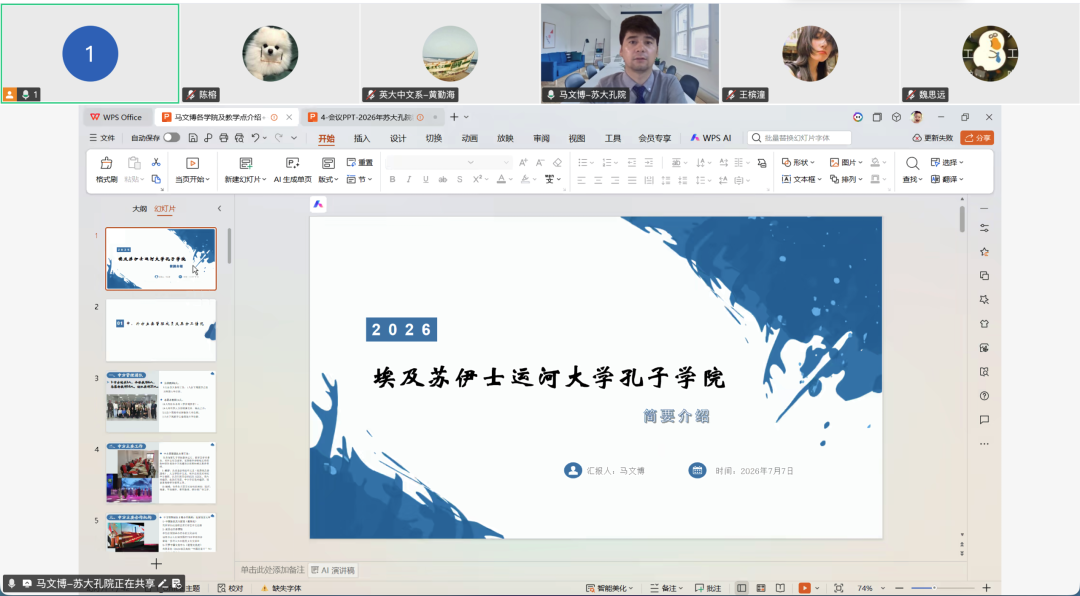Open the 文件 file menu

tap(102, 138)
